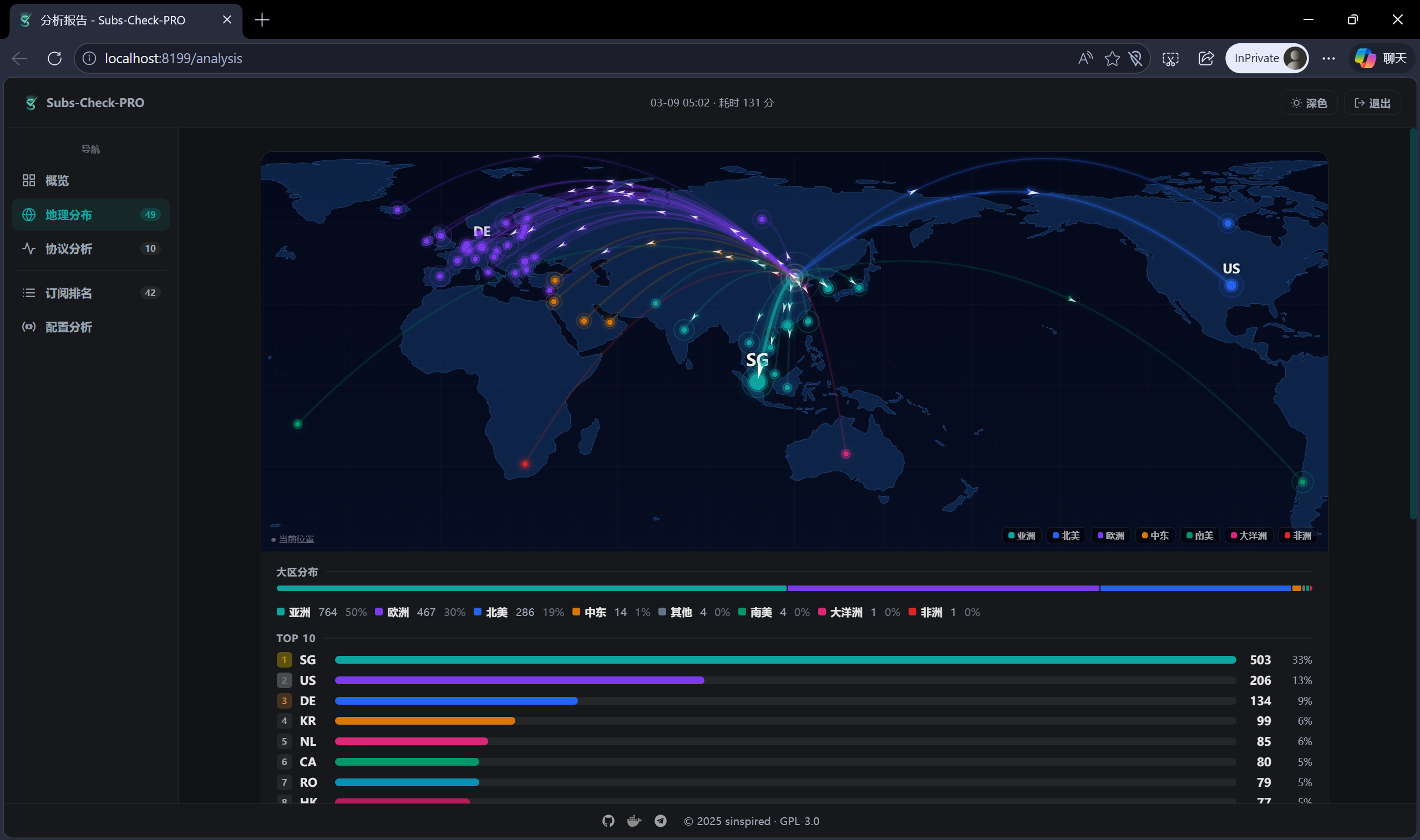1420x840 pixels.
Task: Toggle 欧洲 region in map legend
Action: pyautogui.click(x=1111, y=536)
